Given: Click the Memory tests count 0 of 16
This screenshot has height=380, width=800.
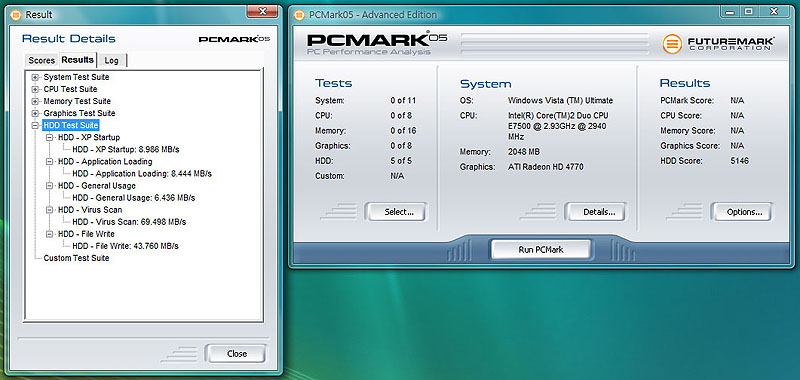Looking at the screenshot, I should [403, 131].
